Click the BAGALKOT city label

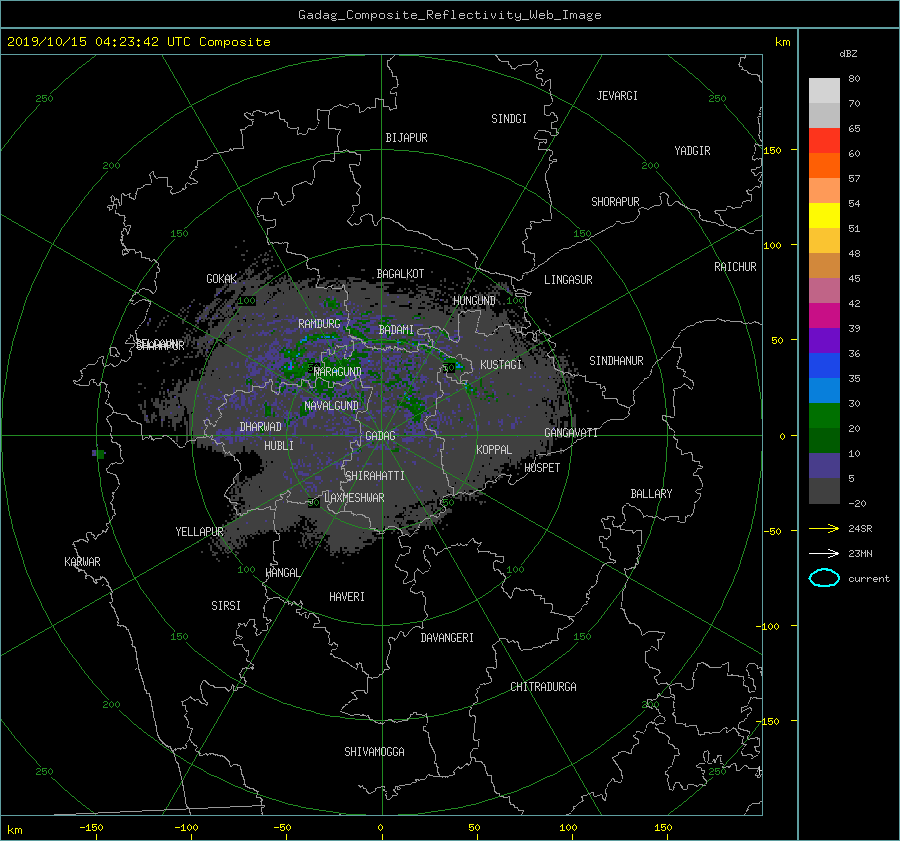(400, 274)
